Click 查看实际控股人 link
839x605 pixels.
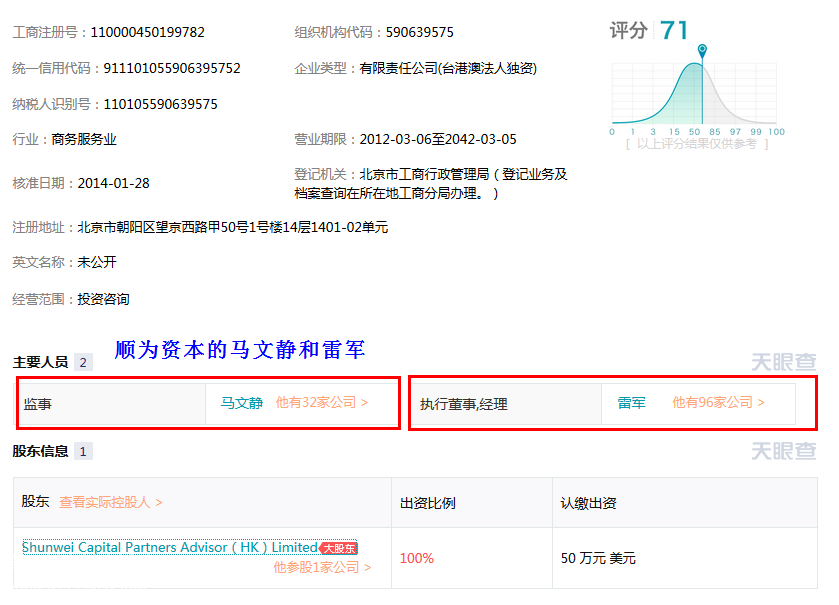tap(111, 502)
